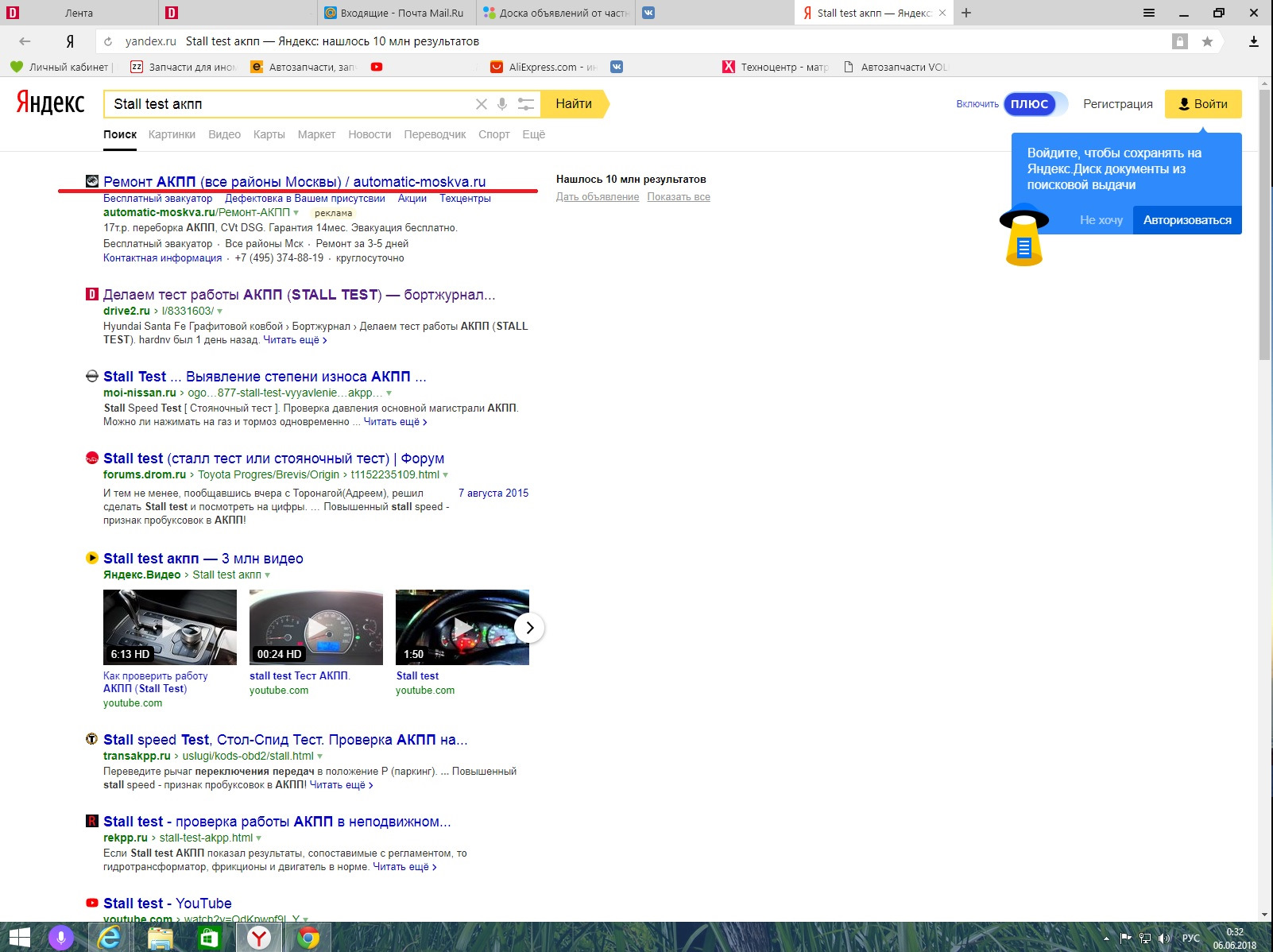Dismiss popup with Не хочу
This screenshot has height=952, width=1273.
pyautogui.click(x=1101, y=220)
